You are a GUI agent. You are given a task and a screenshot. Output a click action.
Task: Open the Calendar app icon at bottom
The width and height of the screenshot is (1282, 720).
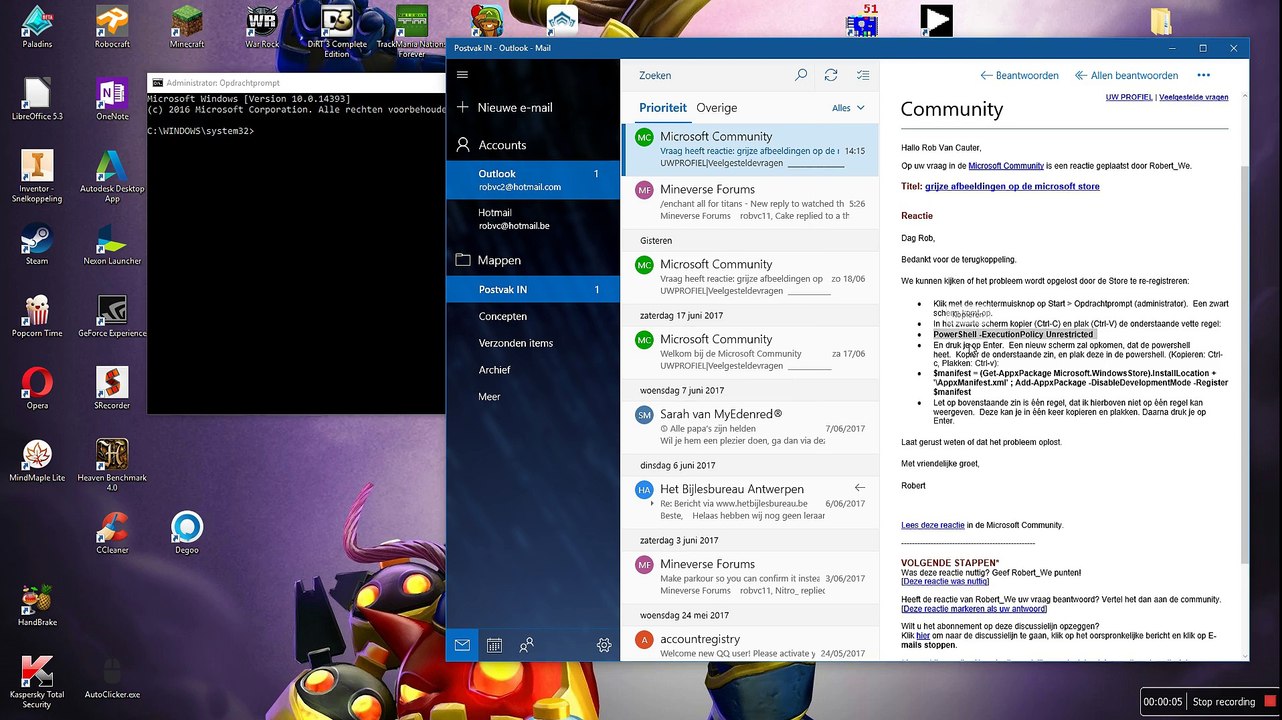(494, 645)
